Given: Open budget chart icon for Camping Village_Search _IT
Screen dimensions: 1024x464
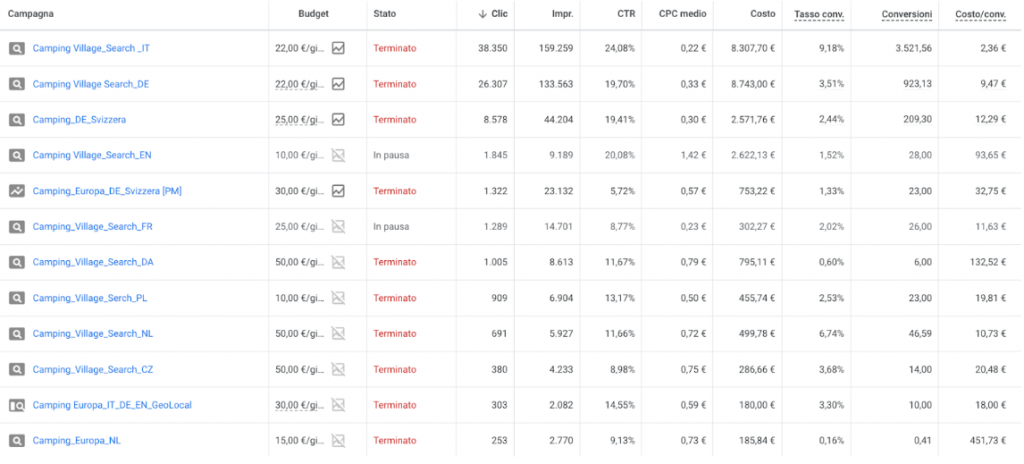Looking at the screenshot, I should 338,48.
